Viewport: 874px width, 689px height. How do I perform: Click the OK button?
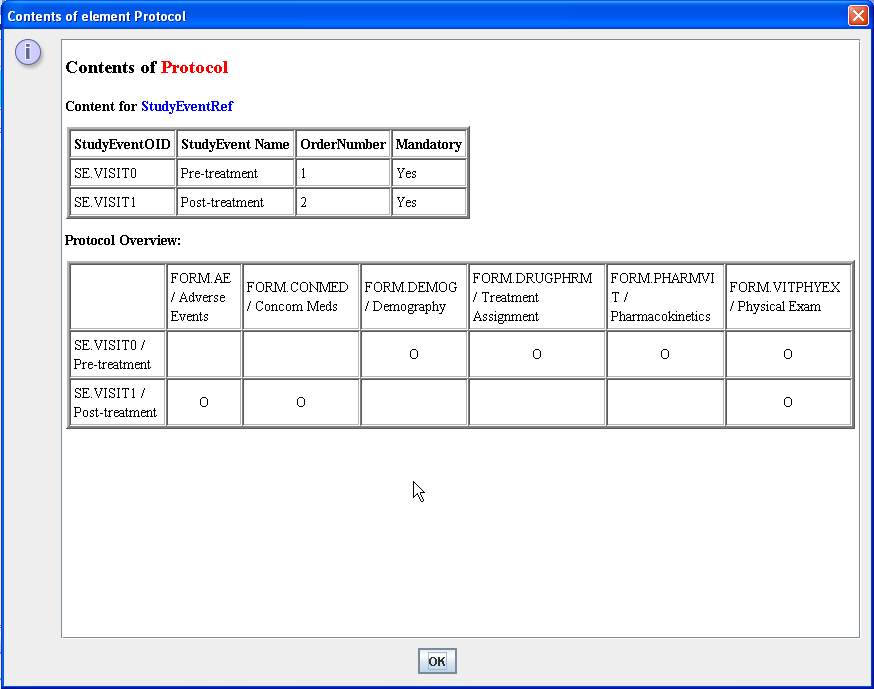coord(437,661)
